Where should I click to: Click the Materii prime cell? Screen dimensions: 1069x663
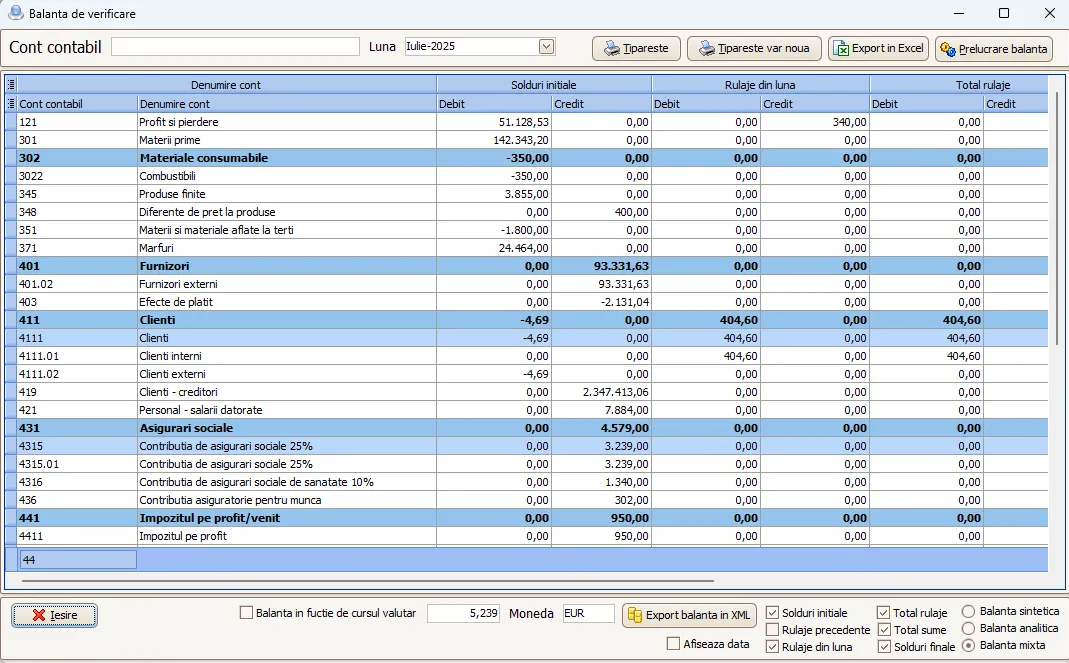pos(286,140)
